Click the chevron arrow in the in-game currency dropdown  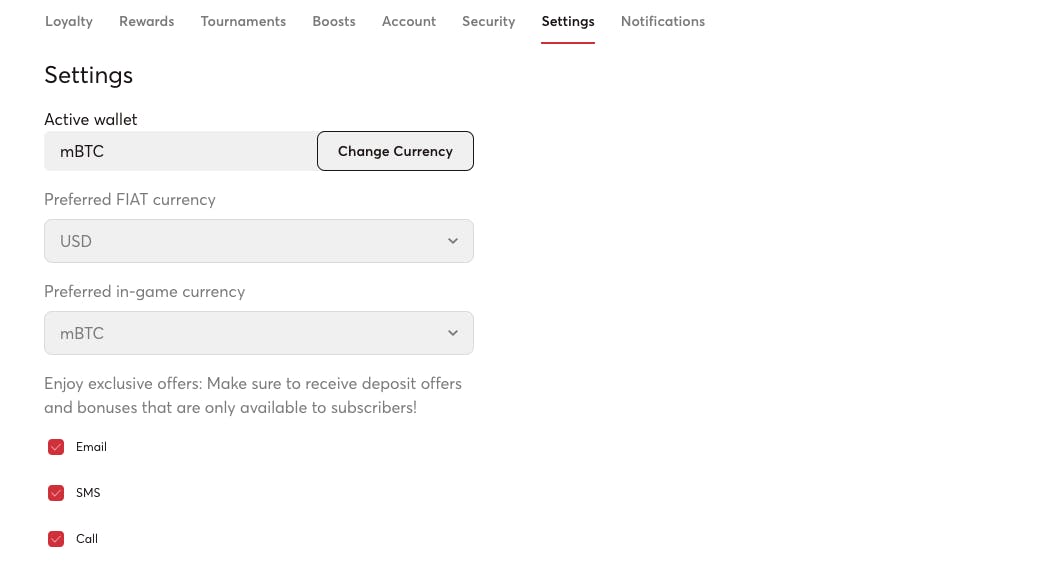[x=453, y=333]
